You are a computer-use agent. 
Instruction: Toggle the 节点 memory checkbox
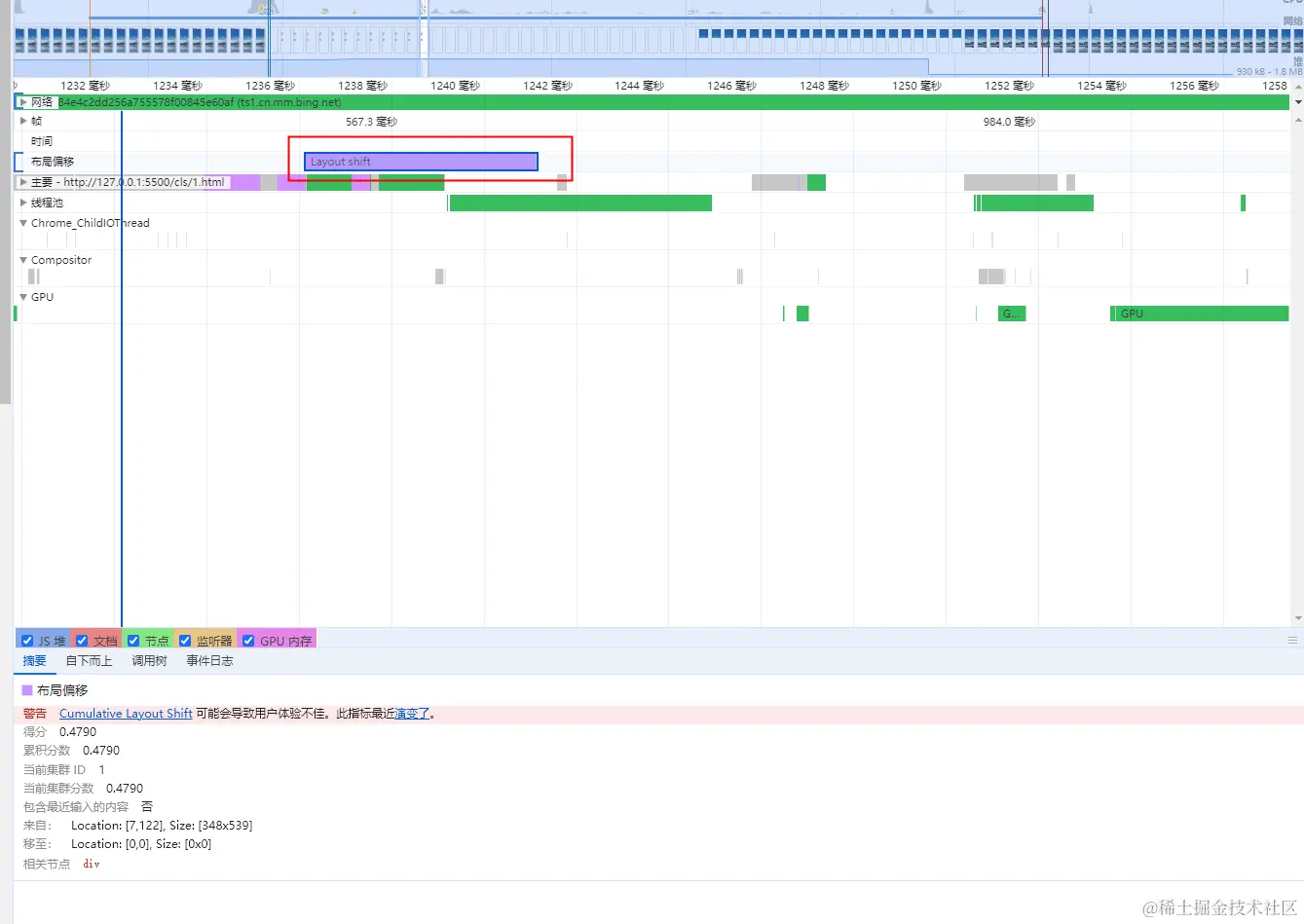[x=133, y=641]
